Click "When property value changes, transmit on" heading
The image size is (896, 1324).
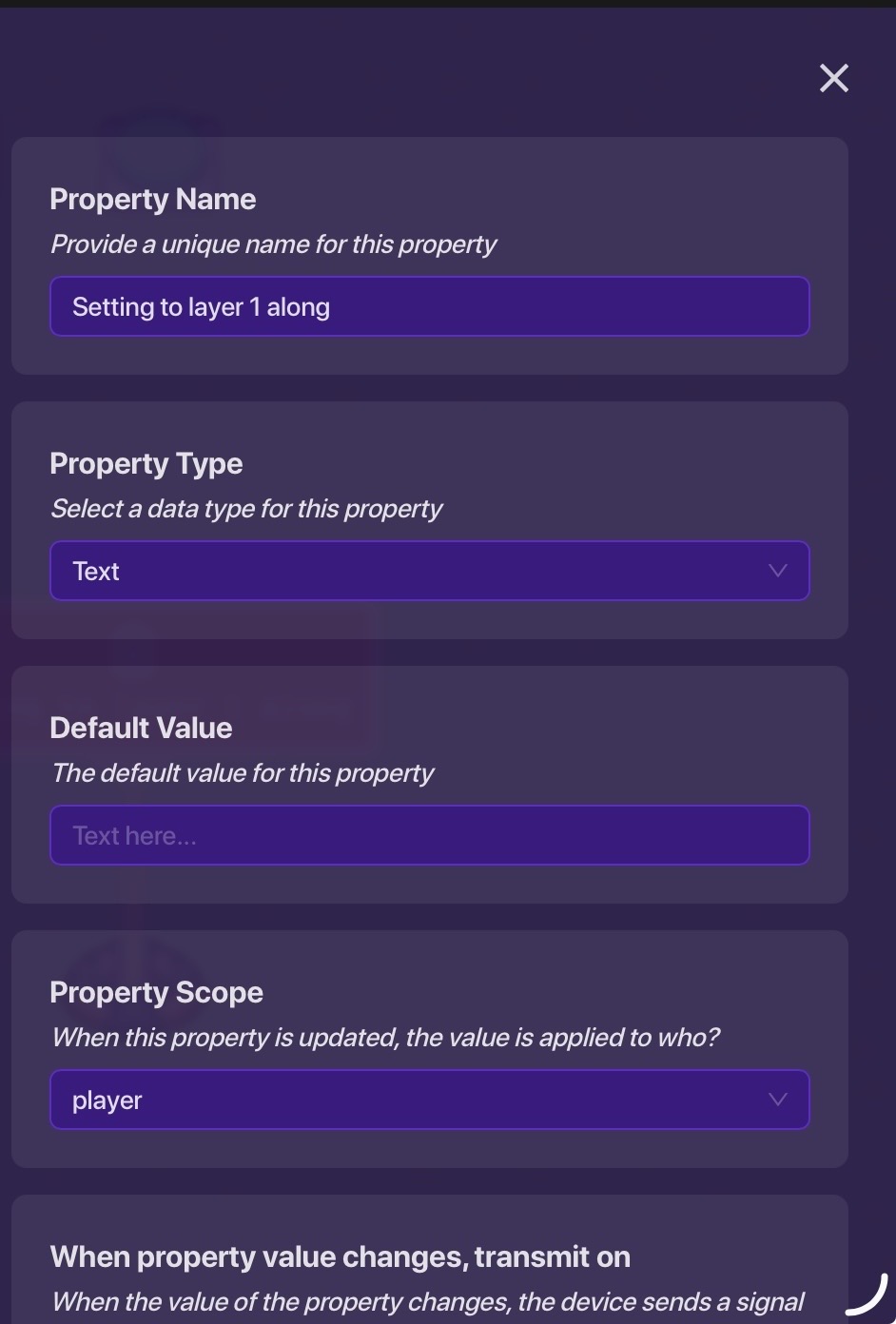pos(341,1256)
